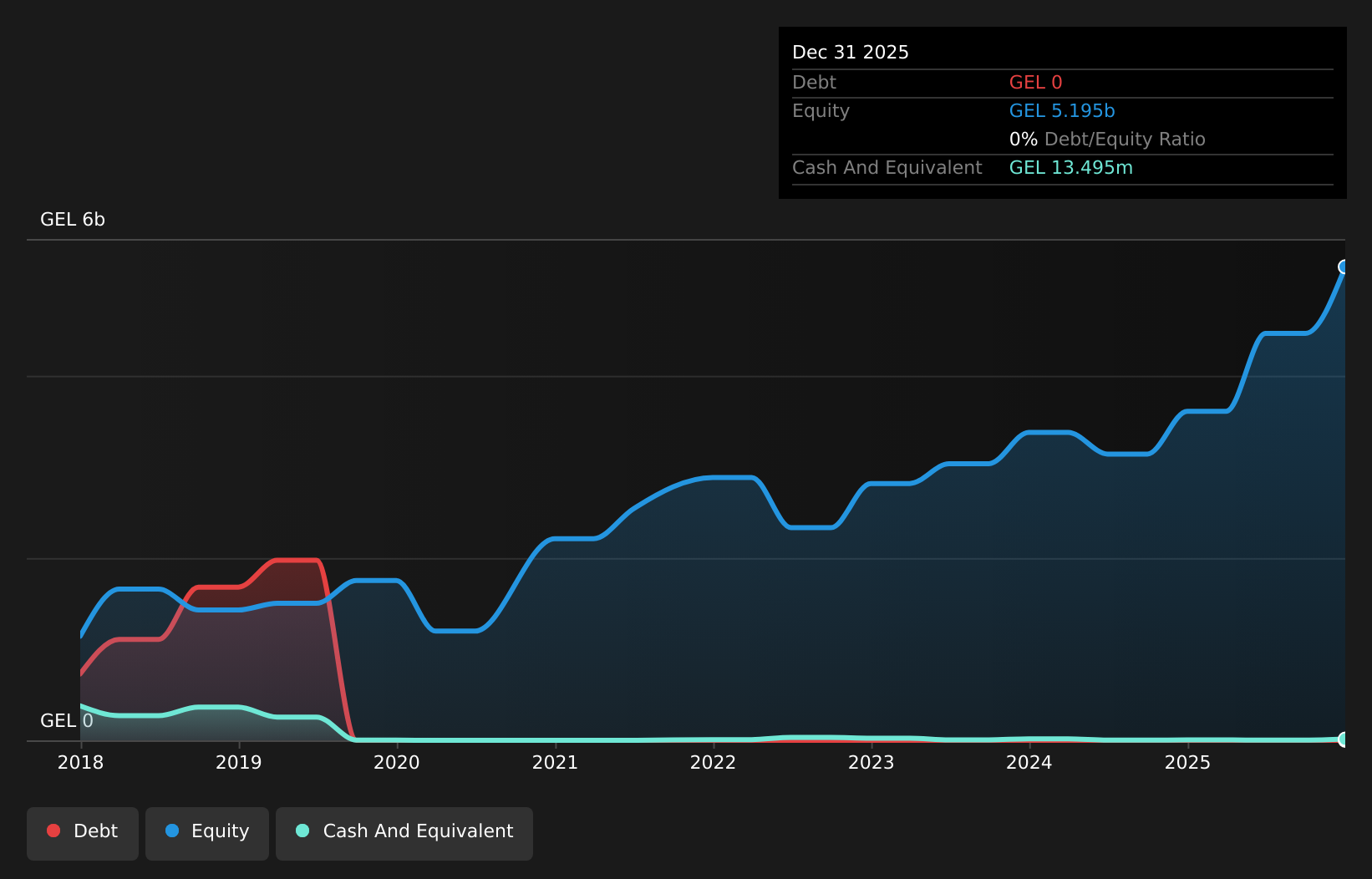Click the Debt row label in tooltip

coord(815,83)
